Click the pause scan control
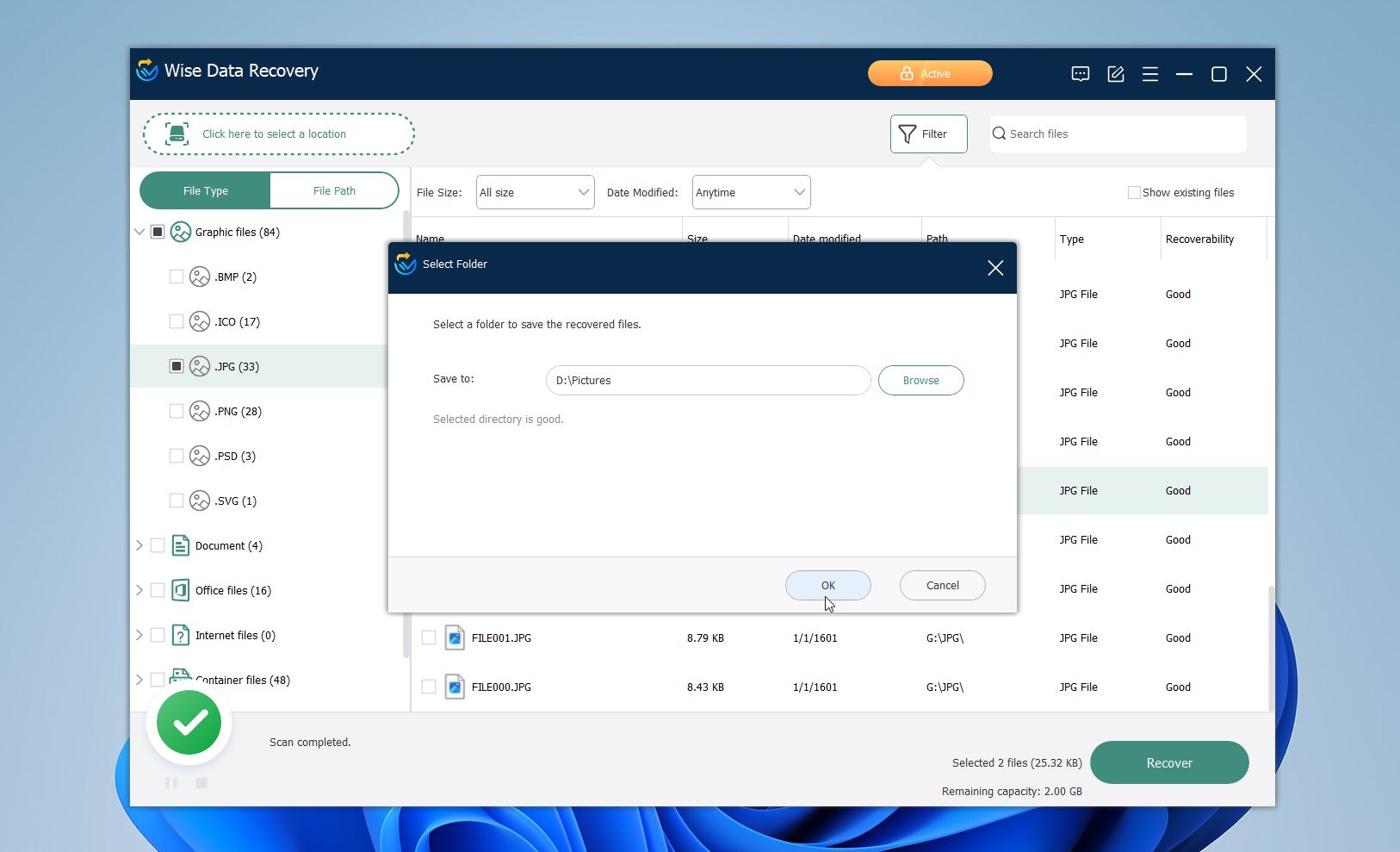Viewport: 1400px width, 852px height. pyautogui.click(x=171, y=783)
